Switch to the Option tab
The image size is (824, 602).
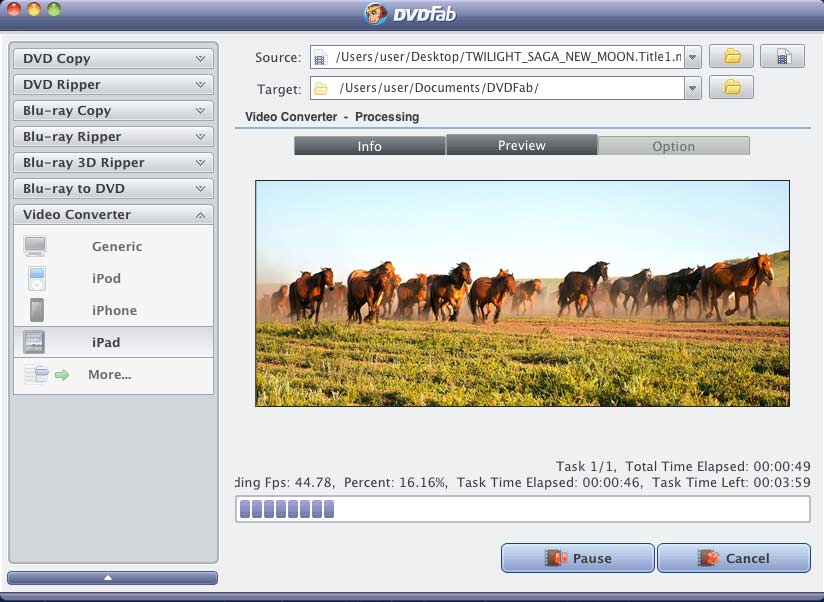[x=674, y=146]
